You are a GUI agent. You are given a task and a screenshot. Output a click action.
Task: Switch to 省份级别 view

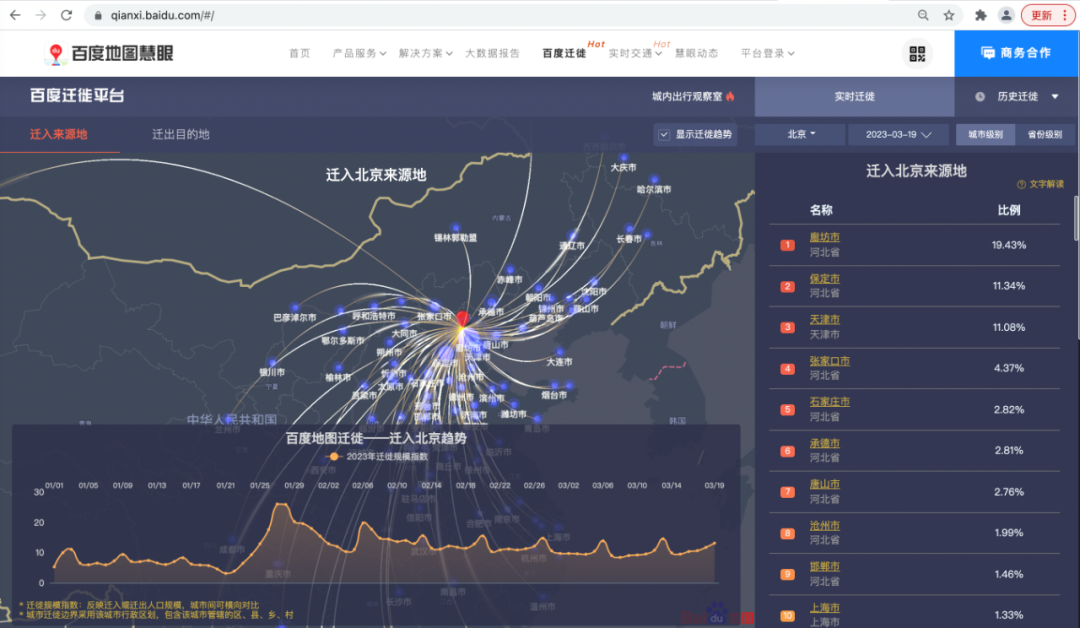click(x=1044, y=134)
